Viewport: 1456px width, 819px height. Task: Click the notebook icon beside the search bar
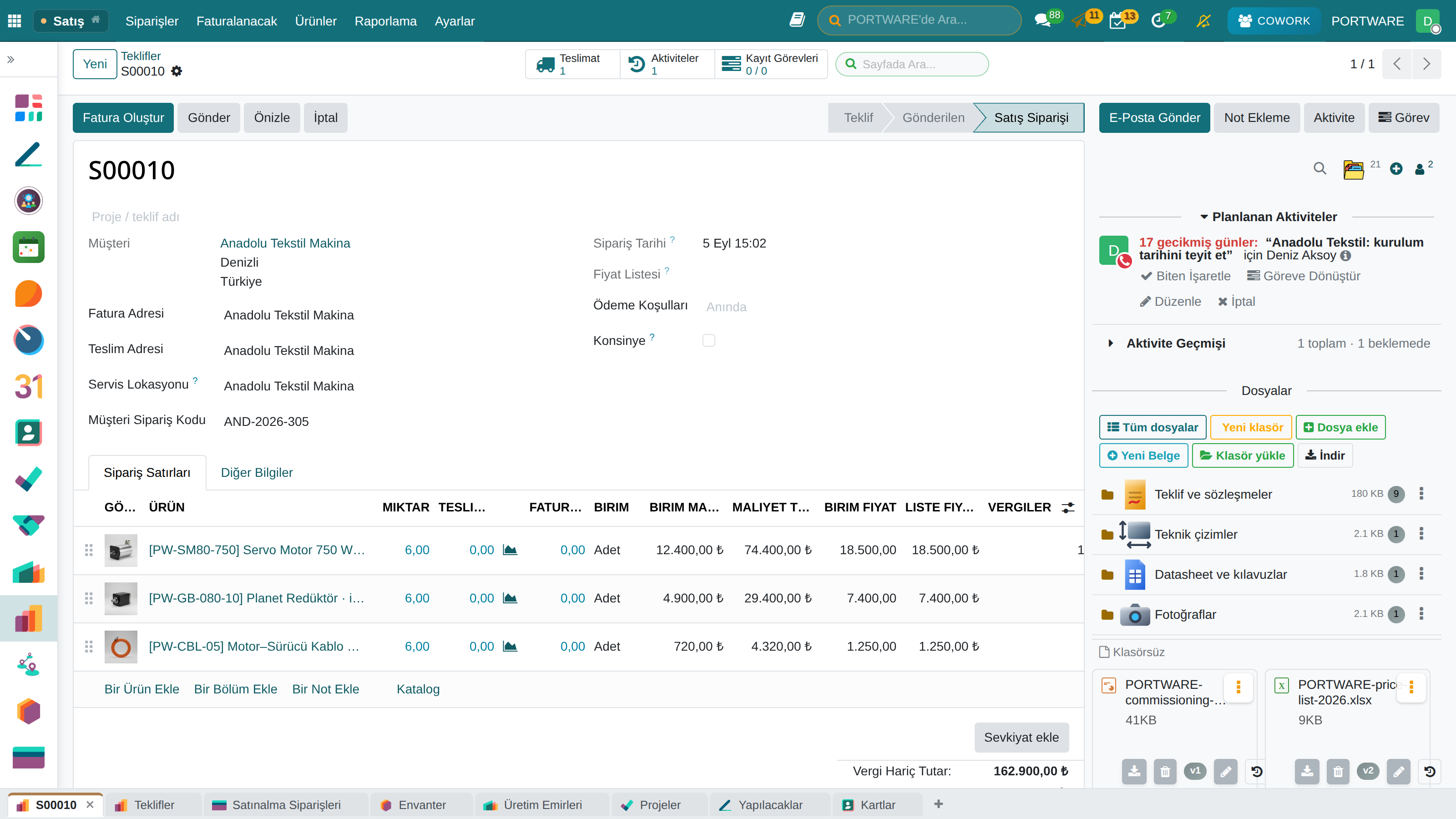tap(797, 20)
